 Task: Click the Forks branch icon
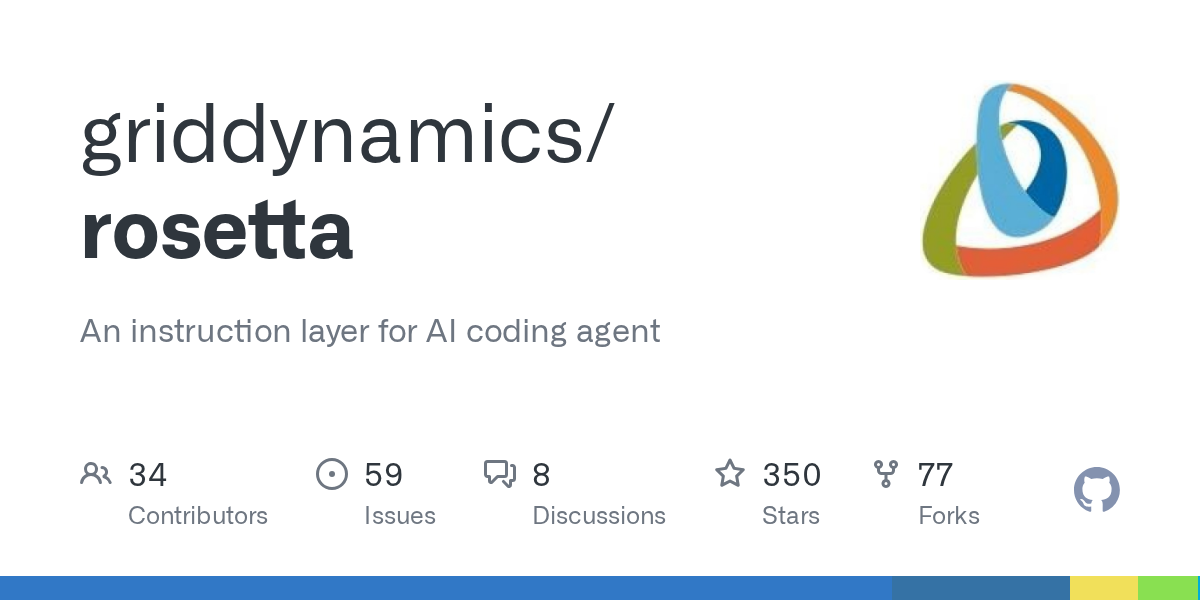[886, 474]
